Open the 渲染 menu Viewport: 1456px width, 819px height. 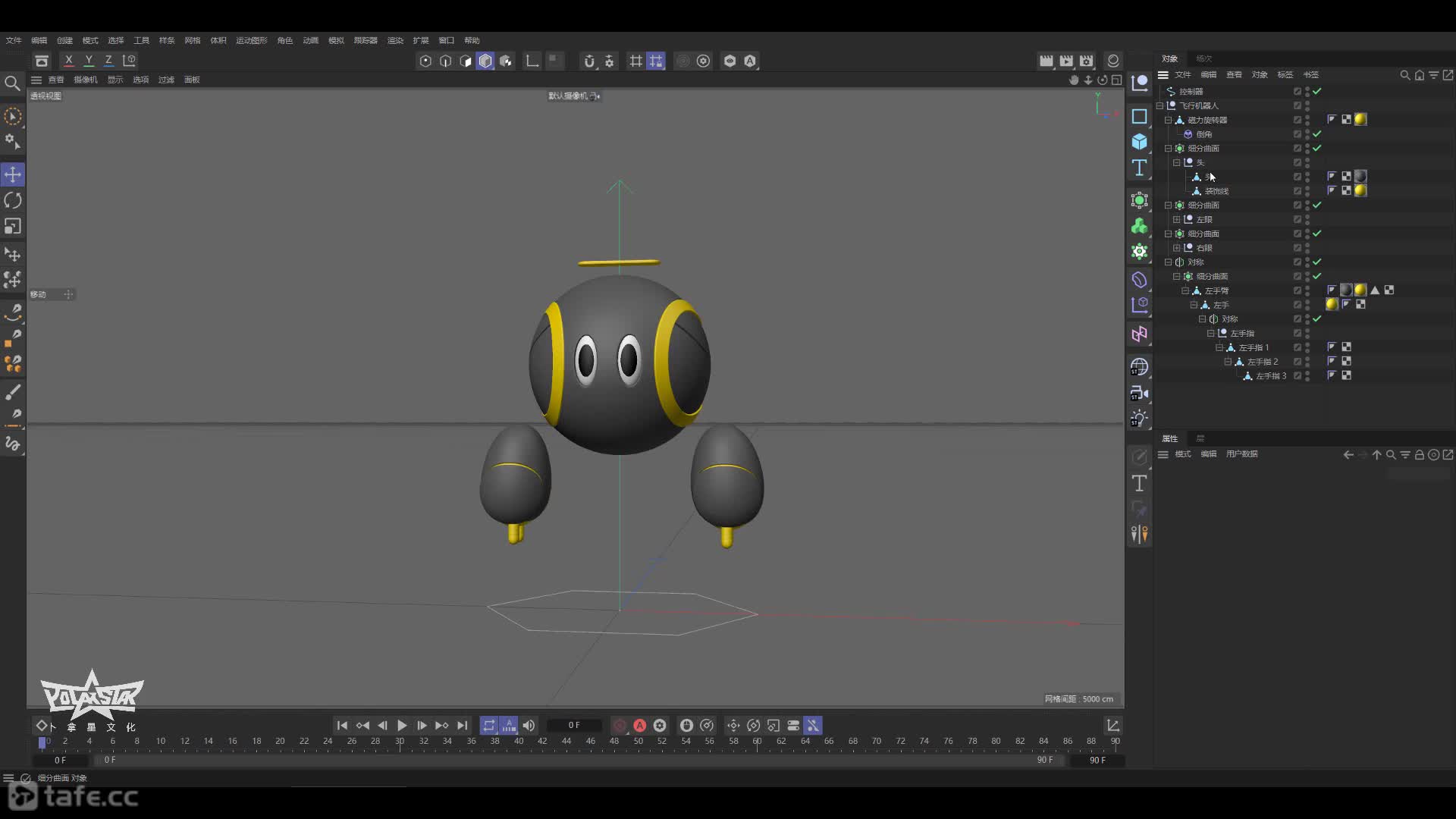[x=395, y=40]
